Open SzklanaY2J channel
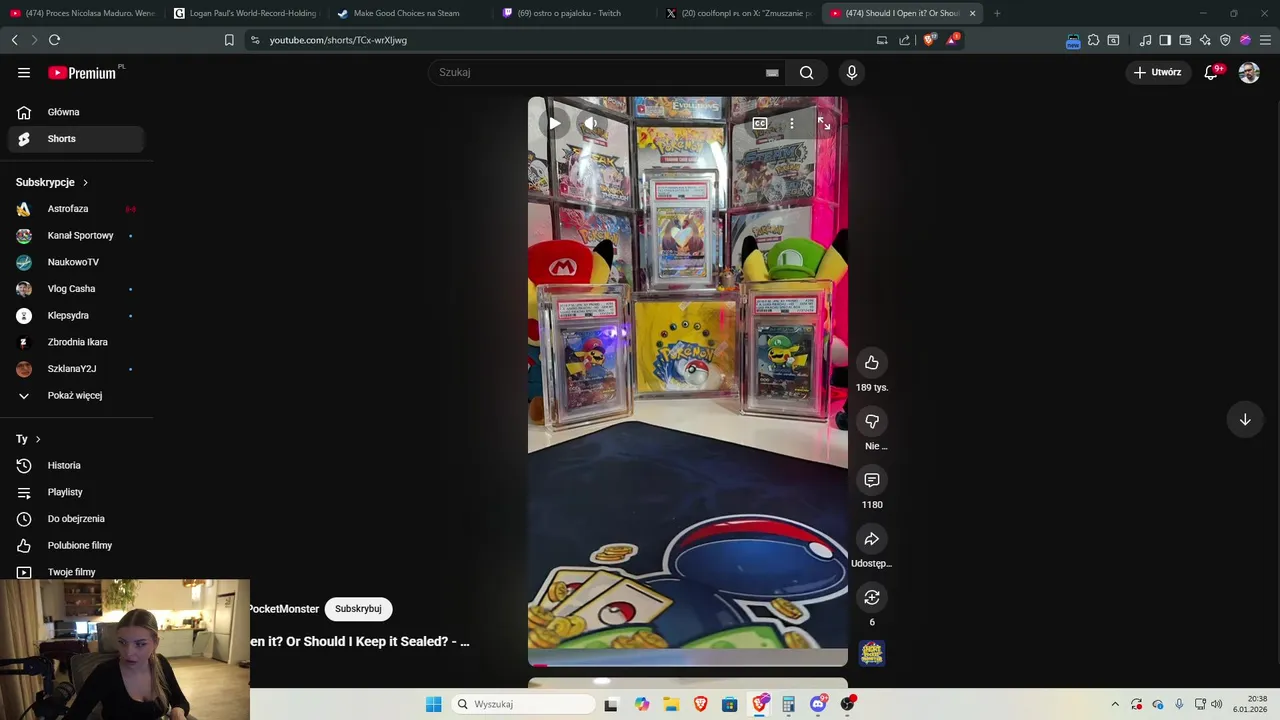1280x720 pixels. click(76, 369)
